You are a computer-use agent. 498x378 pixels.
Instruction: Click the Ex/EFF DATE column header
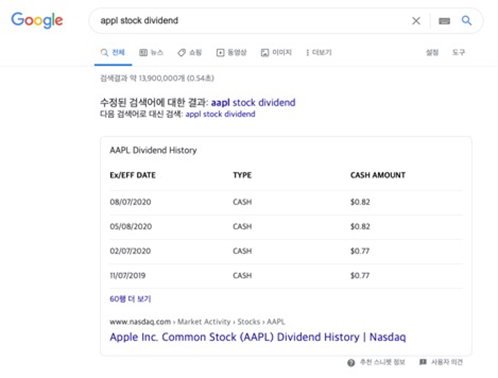[x=133, y=175]
